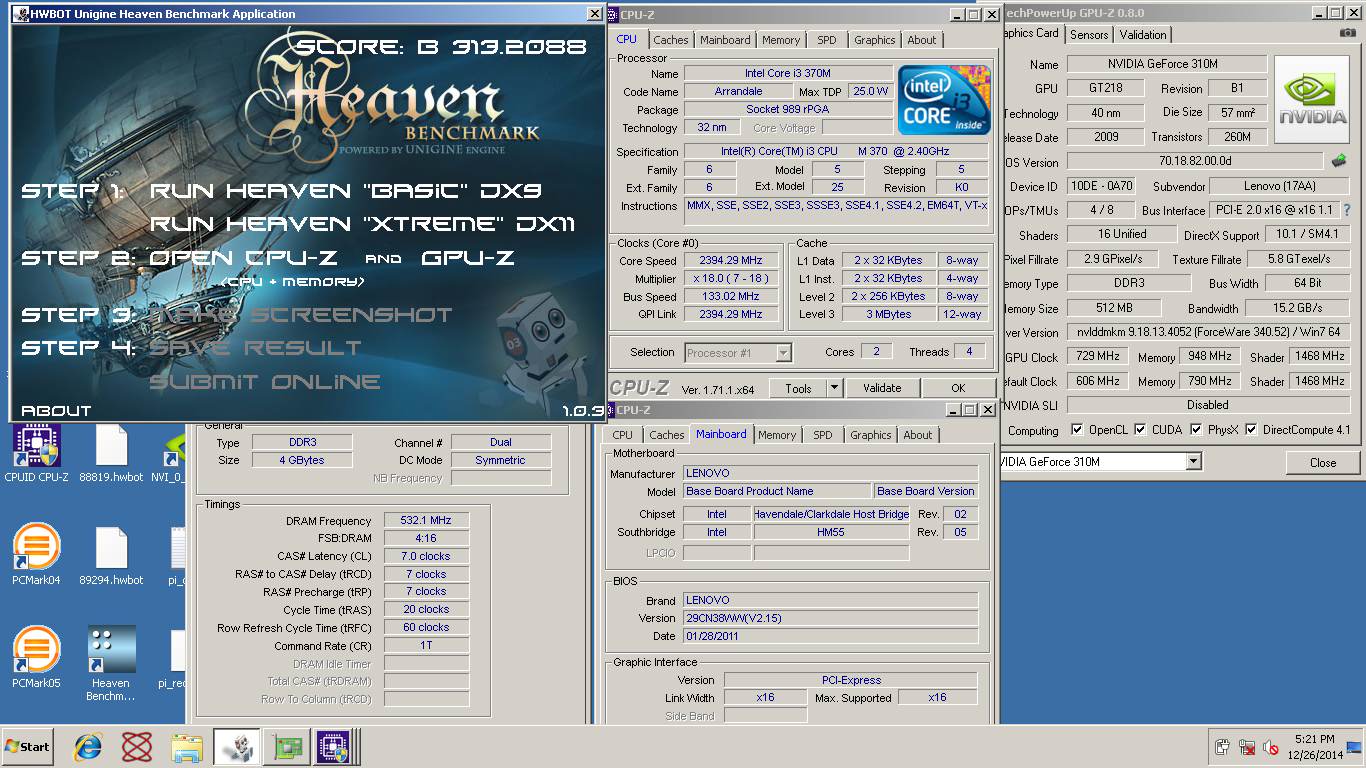Image resolution: width=1366 pixels, height=768 pixels.
Task: Toggle the DirectCompute 4.1 checkbox
Action: (1251, 430)
